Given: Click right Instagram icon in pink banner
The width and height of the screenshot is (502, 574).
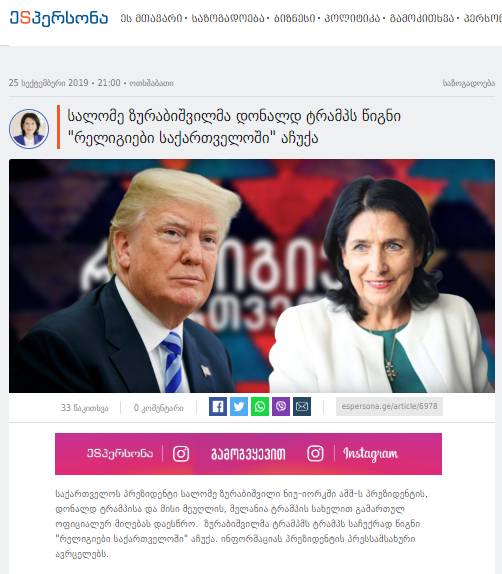Looking at the screenshot, I should tap(315, 454).
